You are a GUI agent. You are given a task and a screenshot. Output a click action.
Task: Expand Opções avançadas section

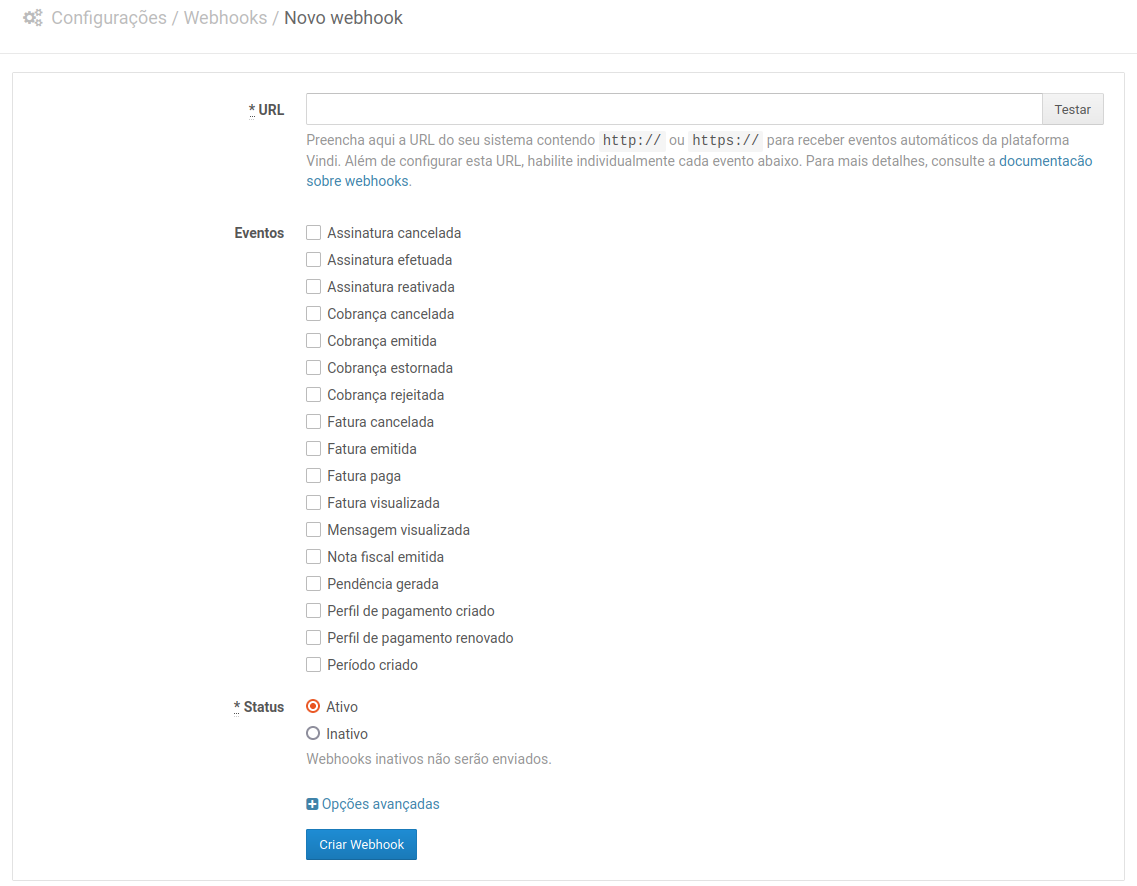pyautogui.click(x=380, y=804)
